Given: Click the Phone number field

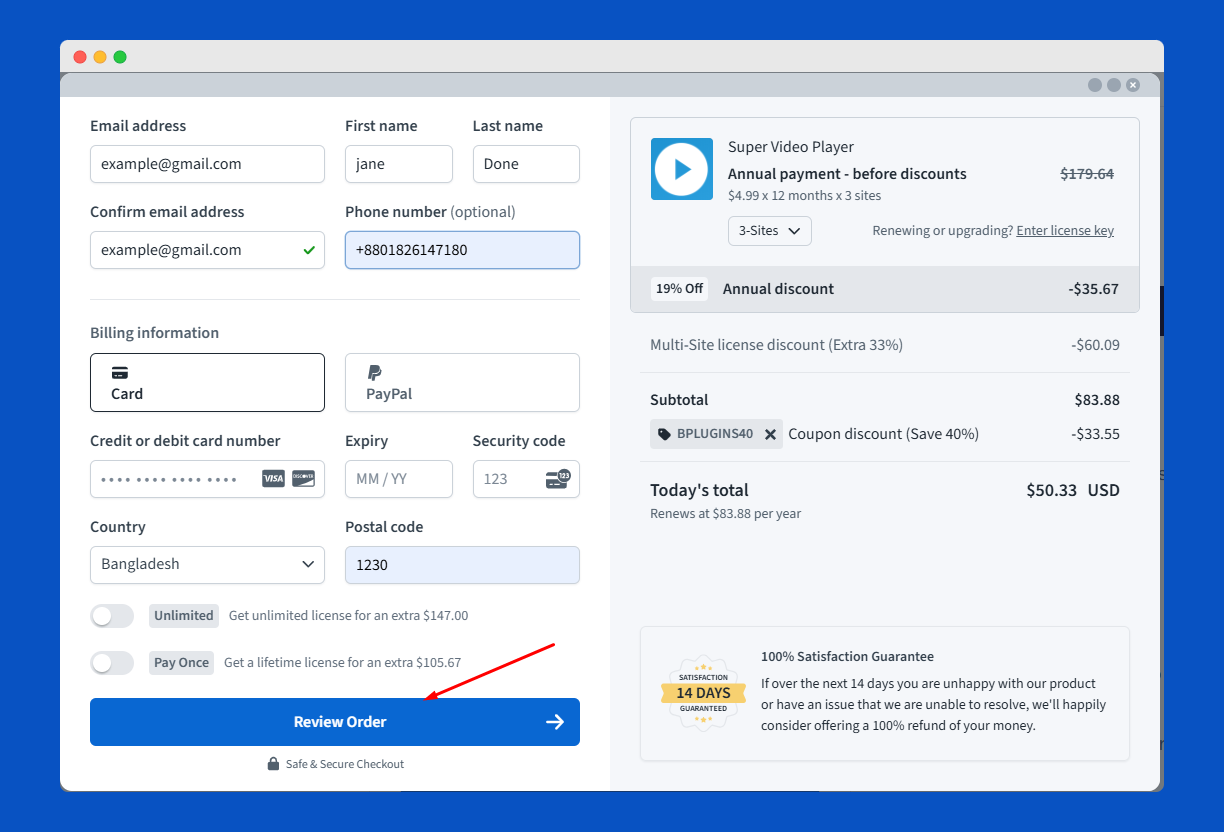Looking at the screenshot, I should 462,249.
